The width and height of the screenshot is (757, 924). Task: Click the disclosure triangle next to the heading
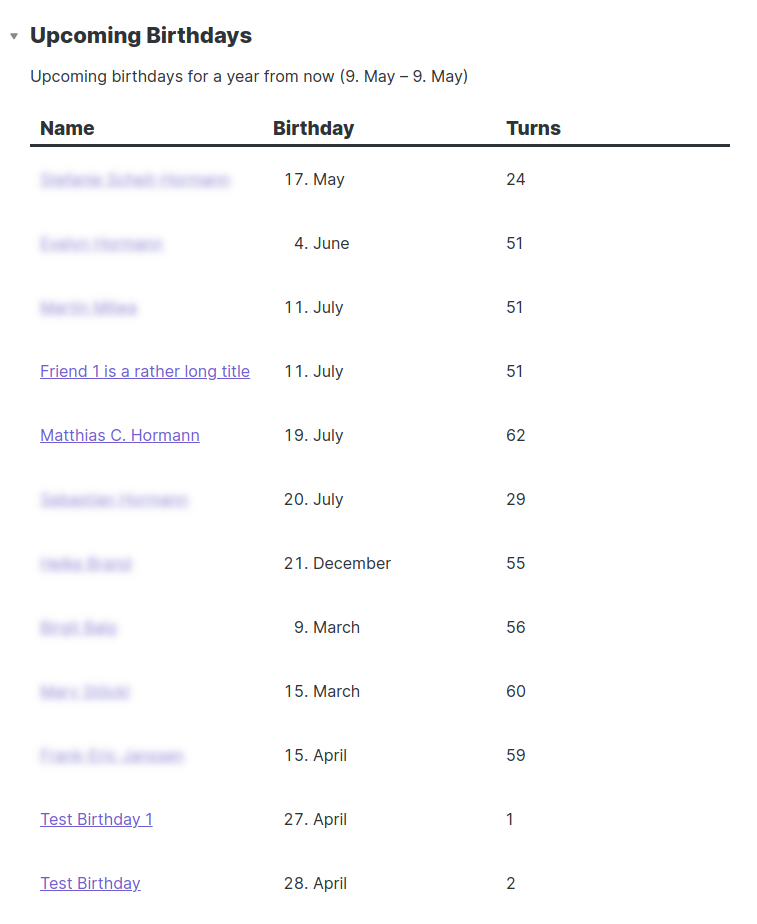pyautogui.click(x=13, y=34)
